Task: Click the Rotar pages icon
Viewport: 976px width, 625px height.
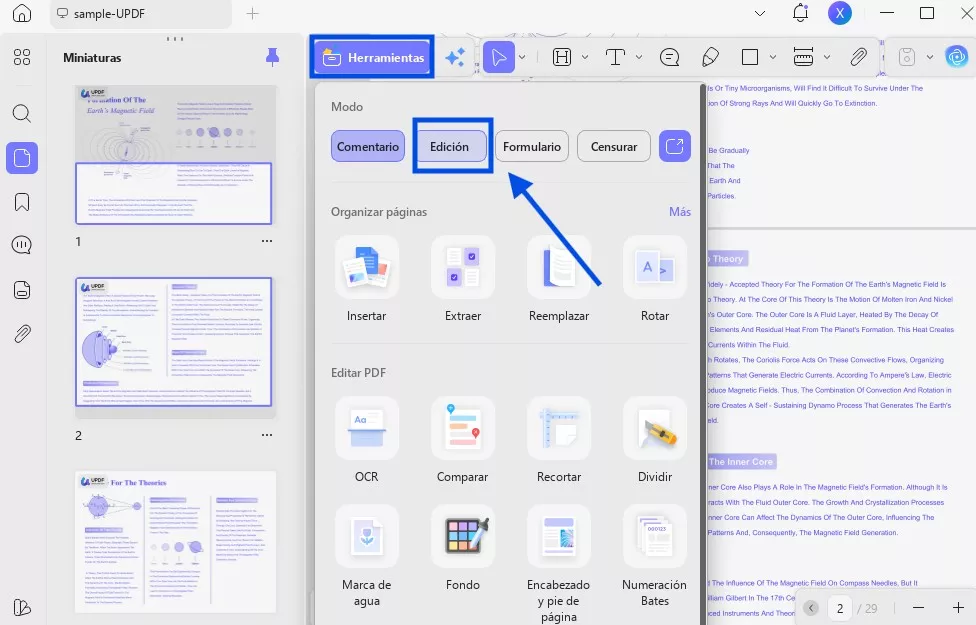Action: tap(655, 267)
